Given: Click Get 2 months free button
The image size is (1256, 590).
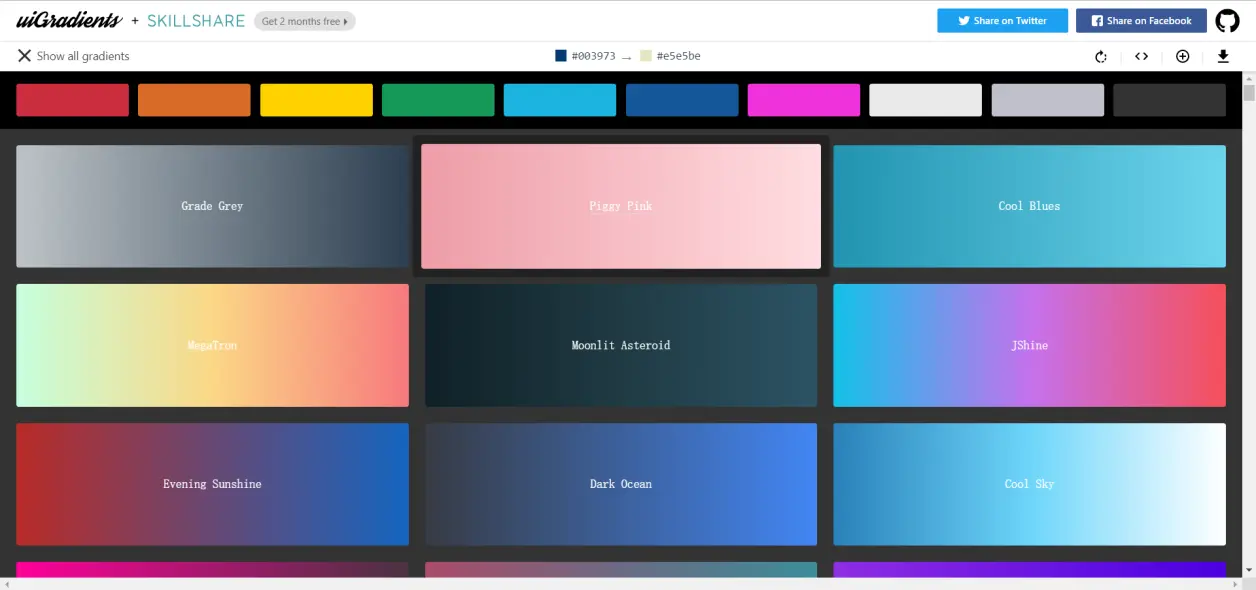Looking at the screenshot, I should click(305, 21).
